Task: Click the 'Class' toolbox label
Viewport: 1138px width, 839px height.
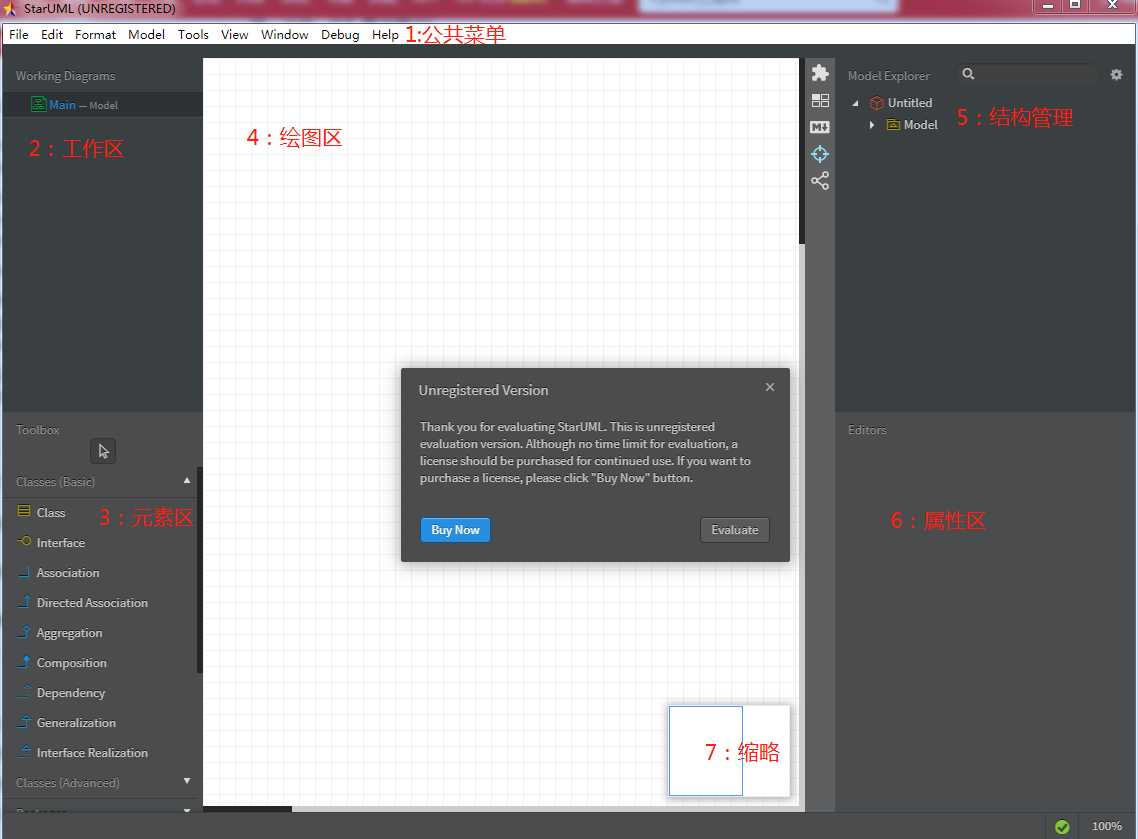Action: (x=51, y=512)
